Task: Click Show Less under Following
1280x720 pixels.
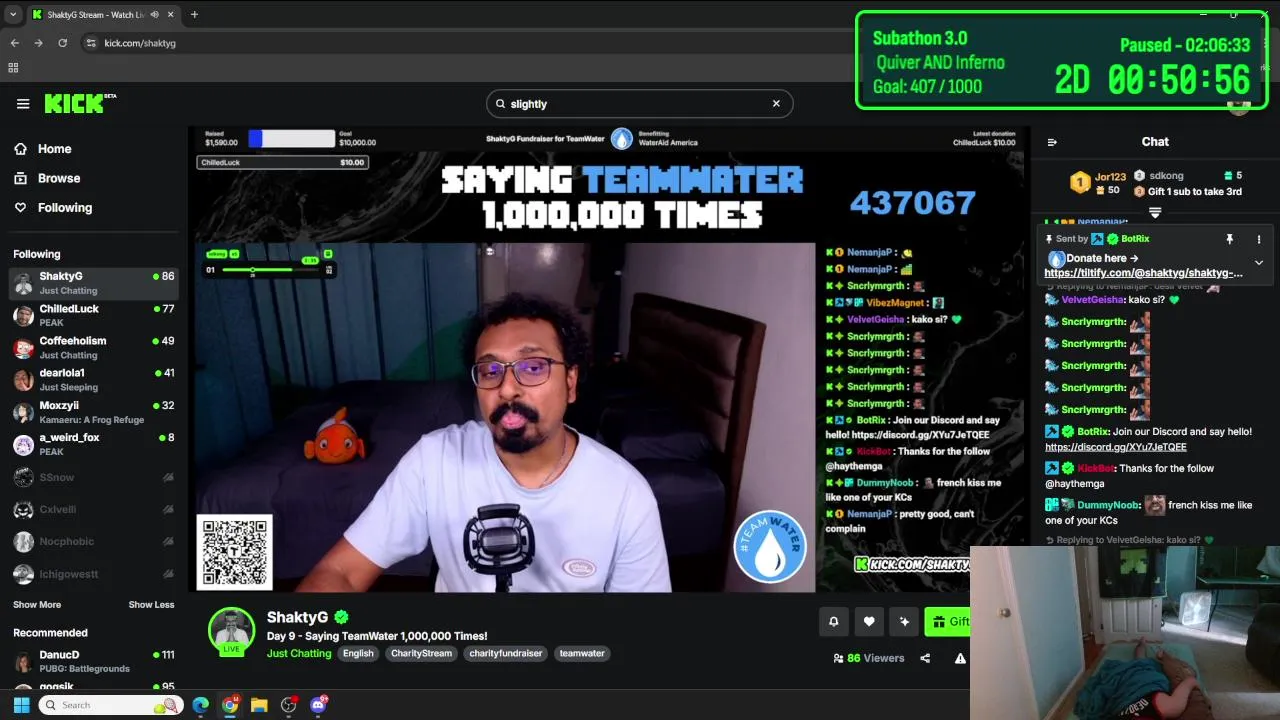Action: point(151,605)
